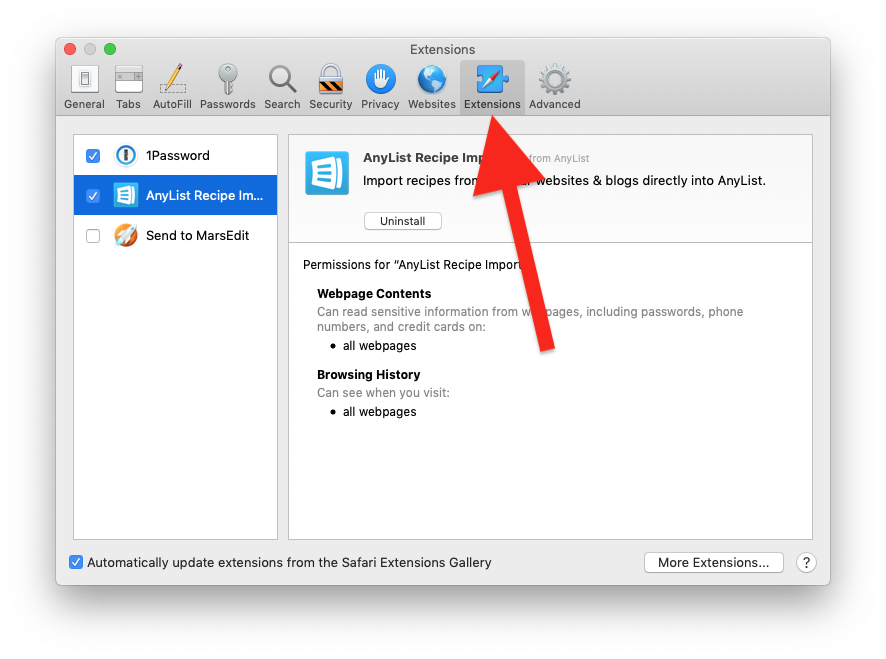The height and width of the screenshot is (659, 886).
Task: Click the MarsEdit rocket icon
Action: [126, 235]
